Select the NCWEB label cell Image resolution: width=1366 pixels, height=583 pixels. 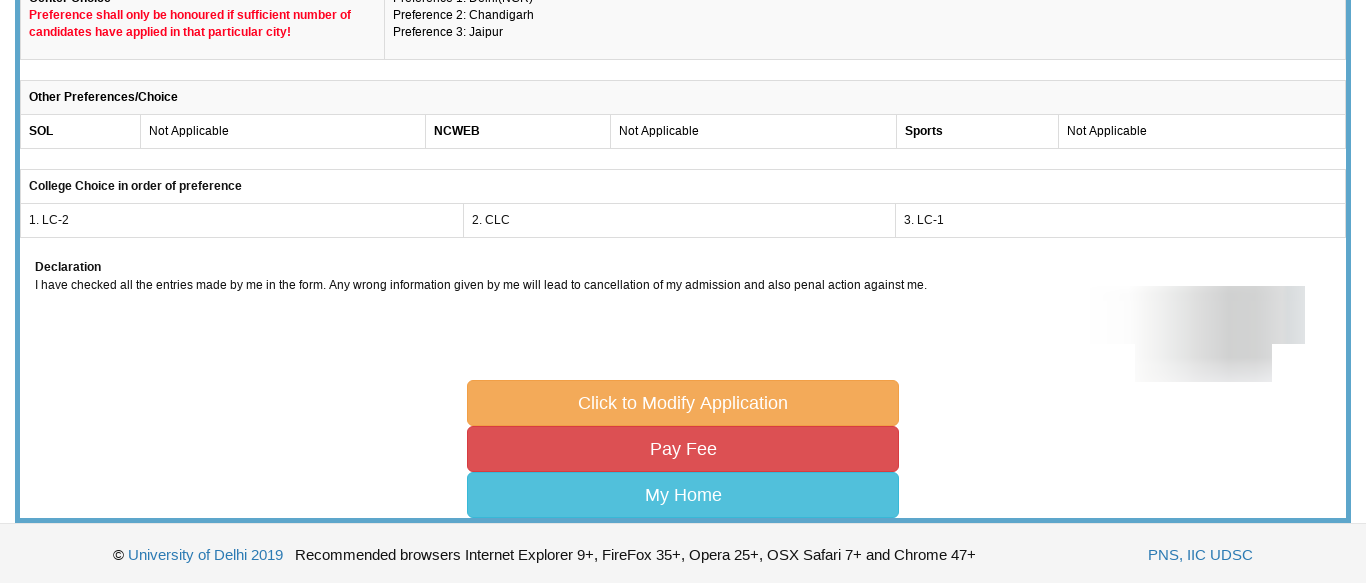click(518, 131)
